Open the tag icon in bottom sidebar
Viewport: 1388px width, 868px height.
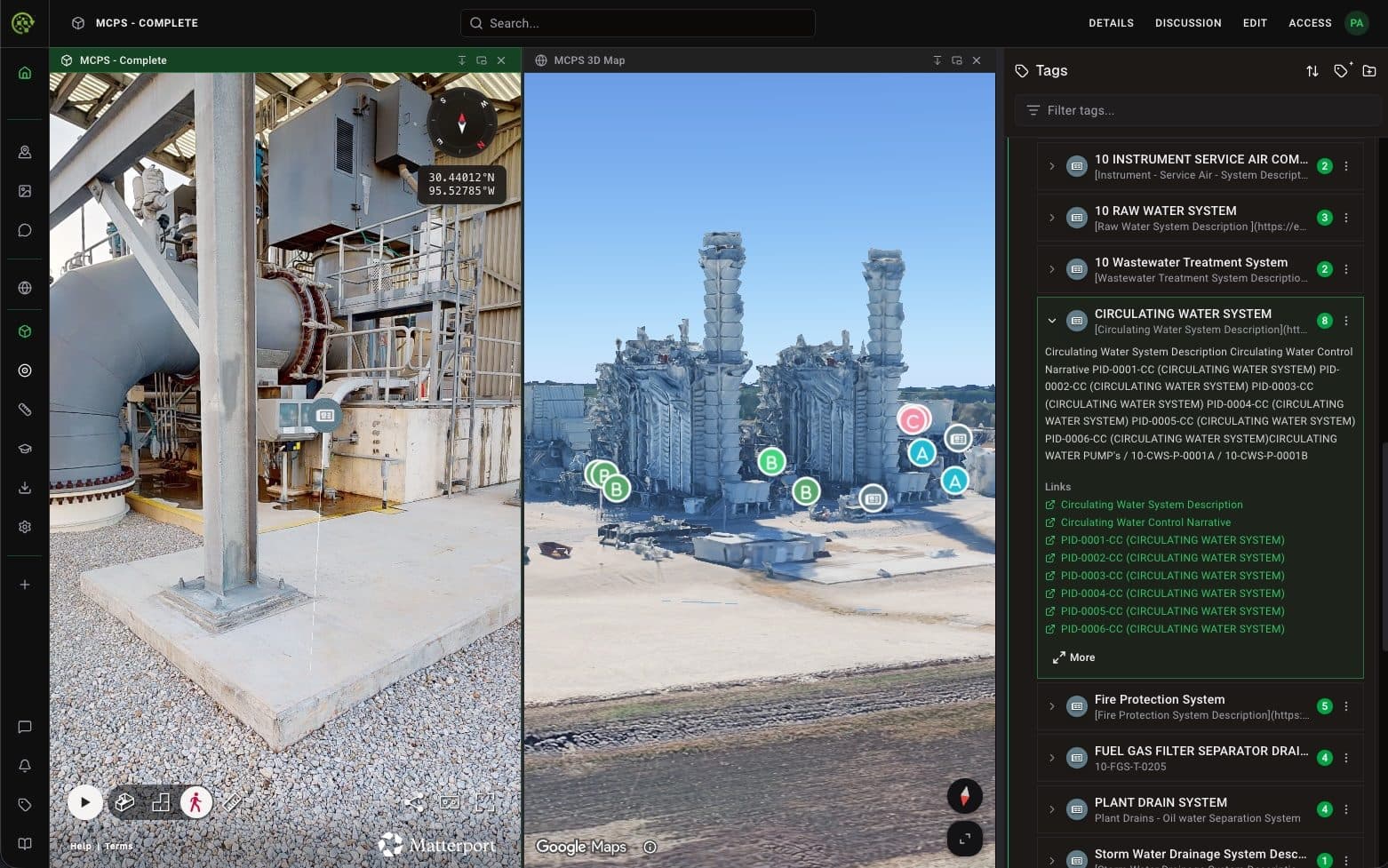25,805
